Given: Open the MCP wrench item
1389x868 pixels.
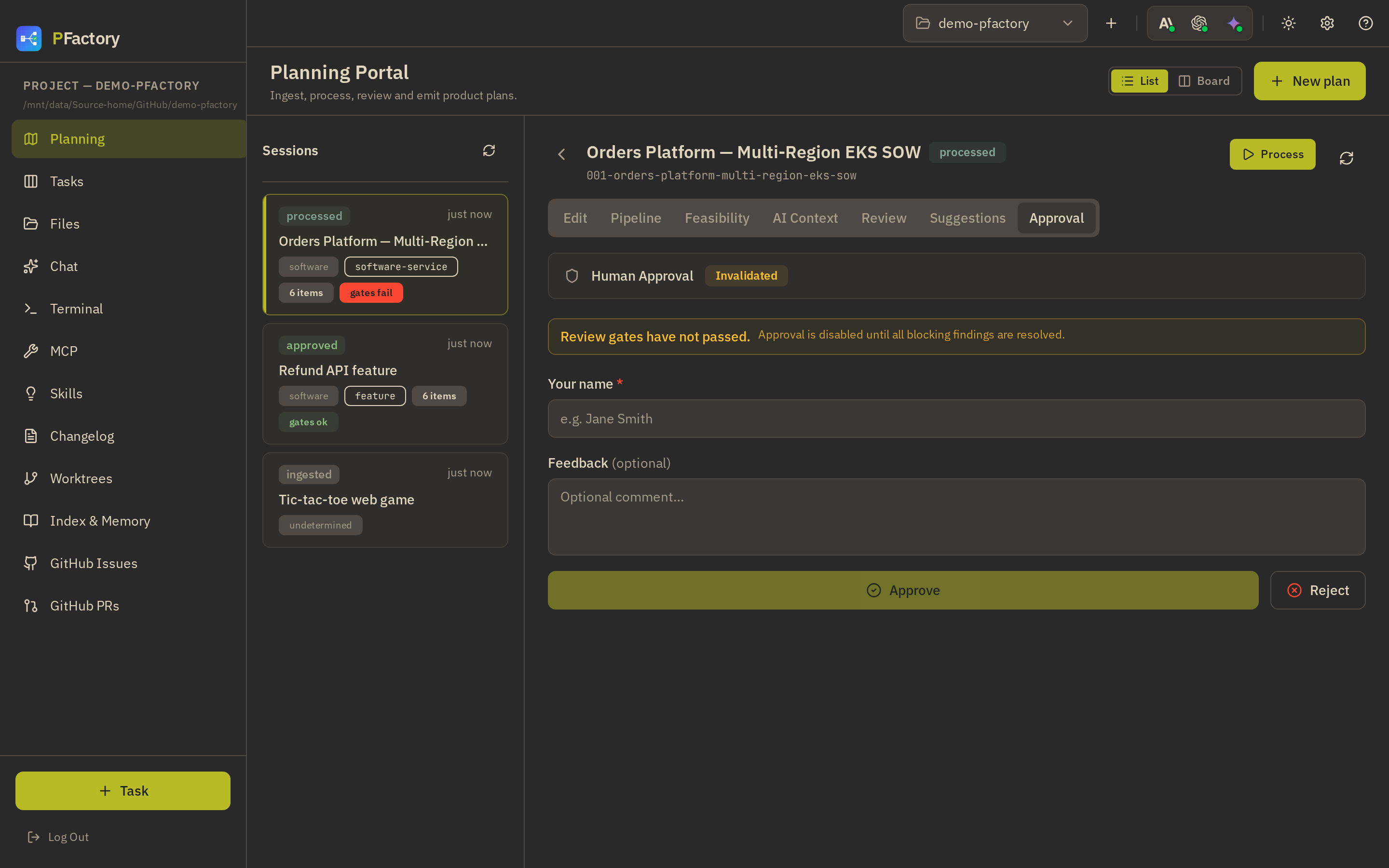Looking at the screenshot, I should point(129,352).
